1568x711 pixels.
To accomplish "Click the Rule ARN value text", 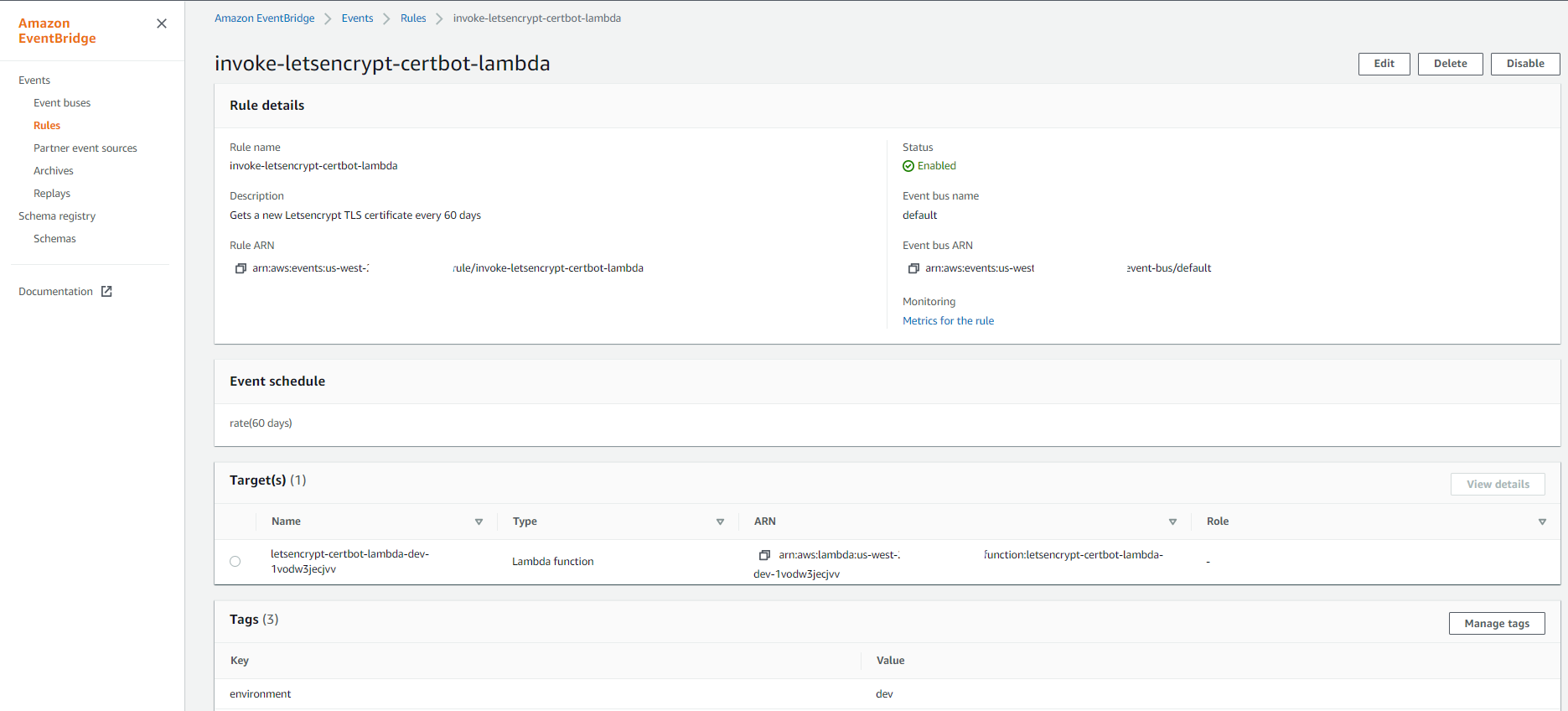I will 448,268.
